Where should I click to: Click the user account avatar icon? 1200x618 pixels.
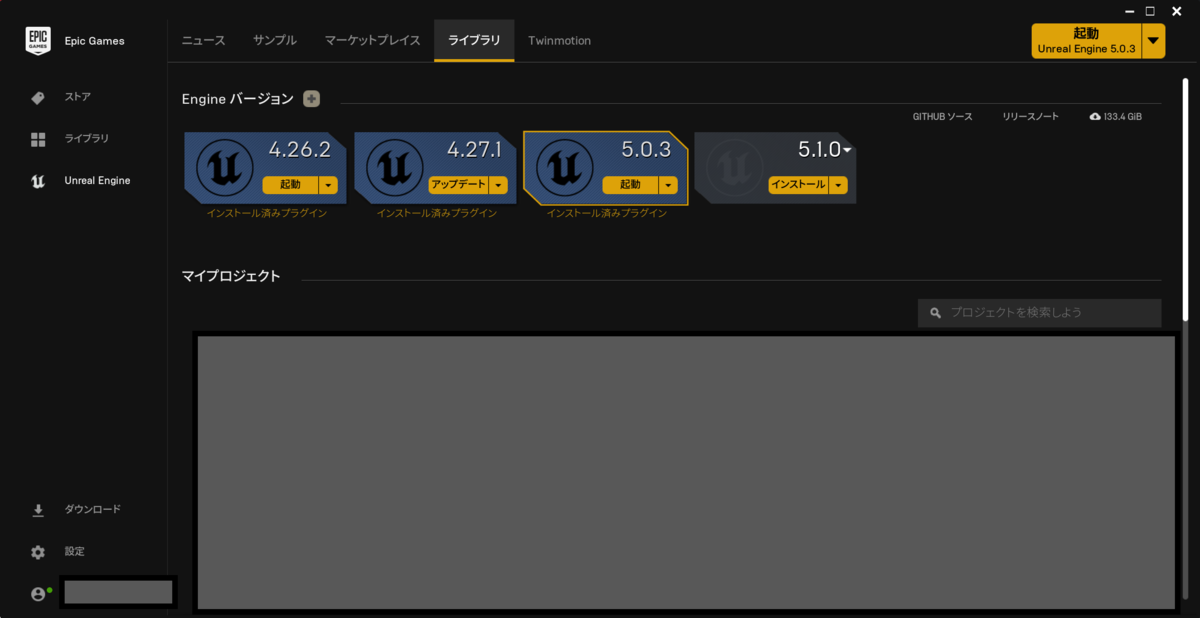(38, 594)
